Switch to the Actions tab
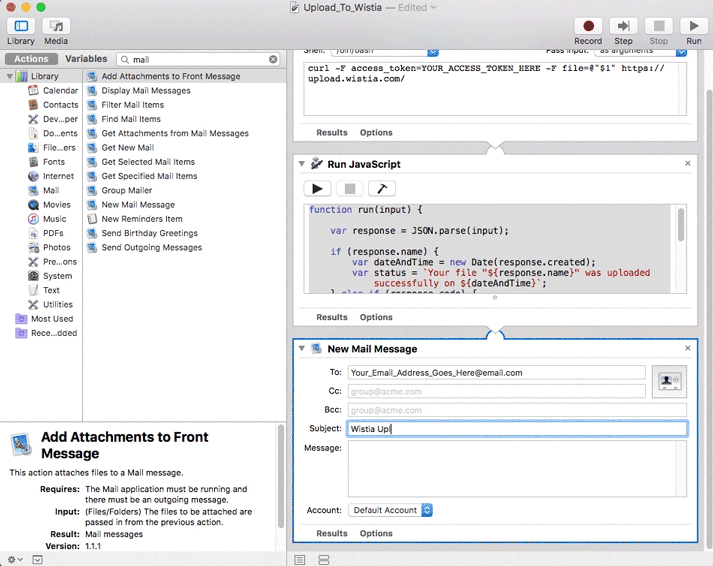 [31, 59]
